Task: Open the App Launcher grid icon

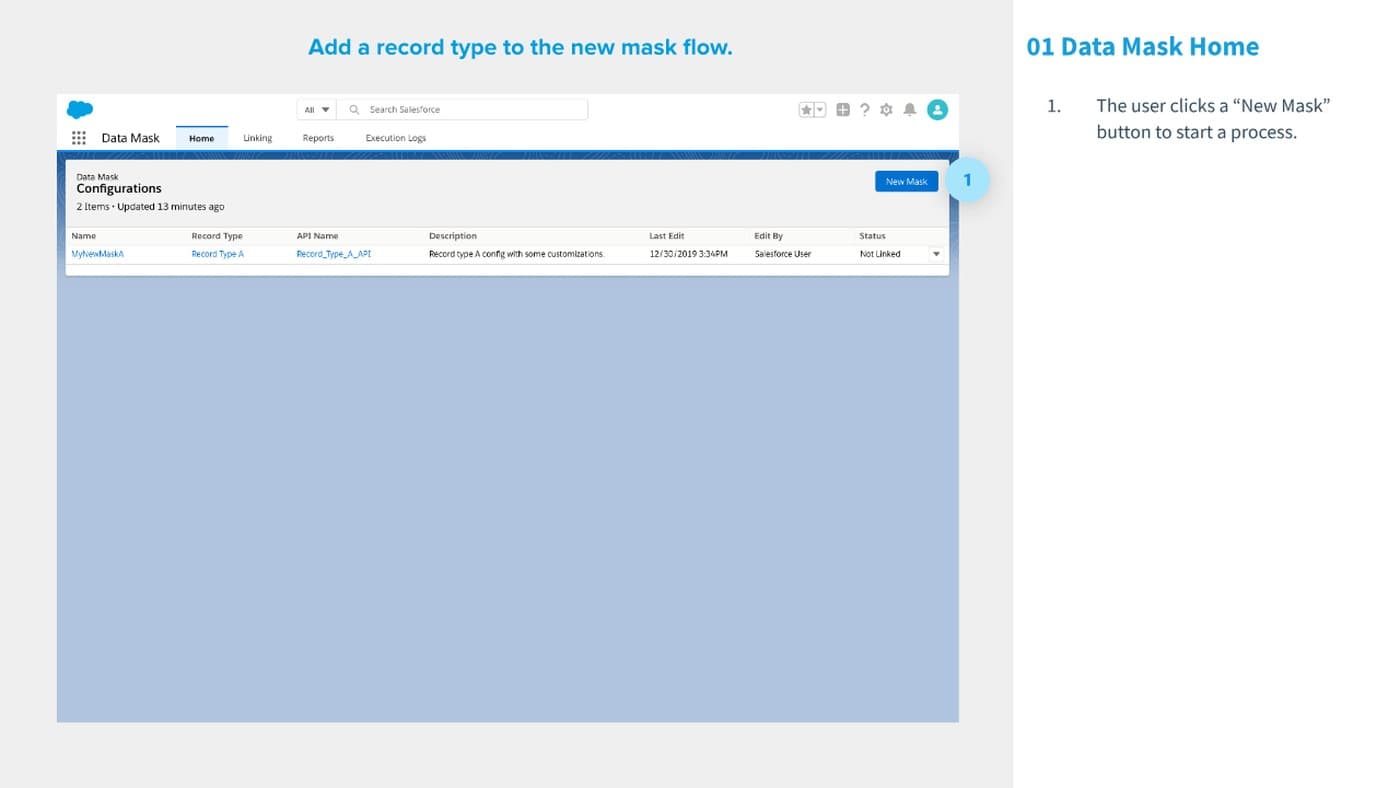Action: click(79, 138)
